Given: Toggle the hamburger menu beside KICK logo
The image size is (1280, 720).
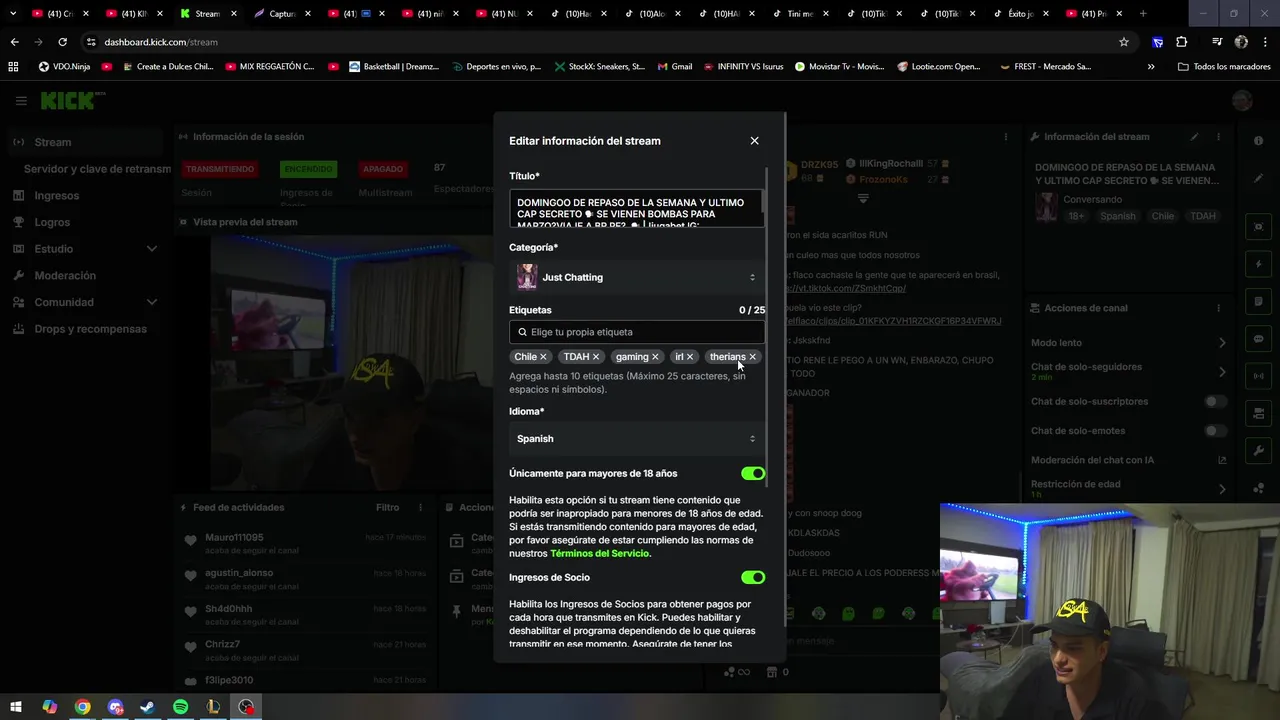Looking at the screenshot, I should tap(21, 101).
